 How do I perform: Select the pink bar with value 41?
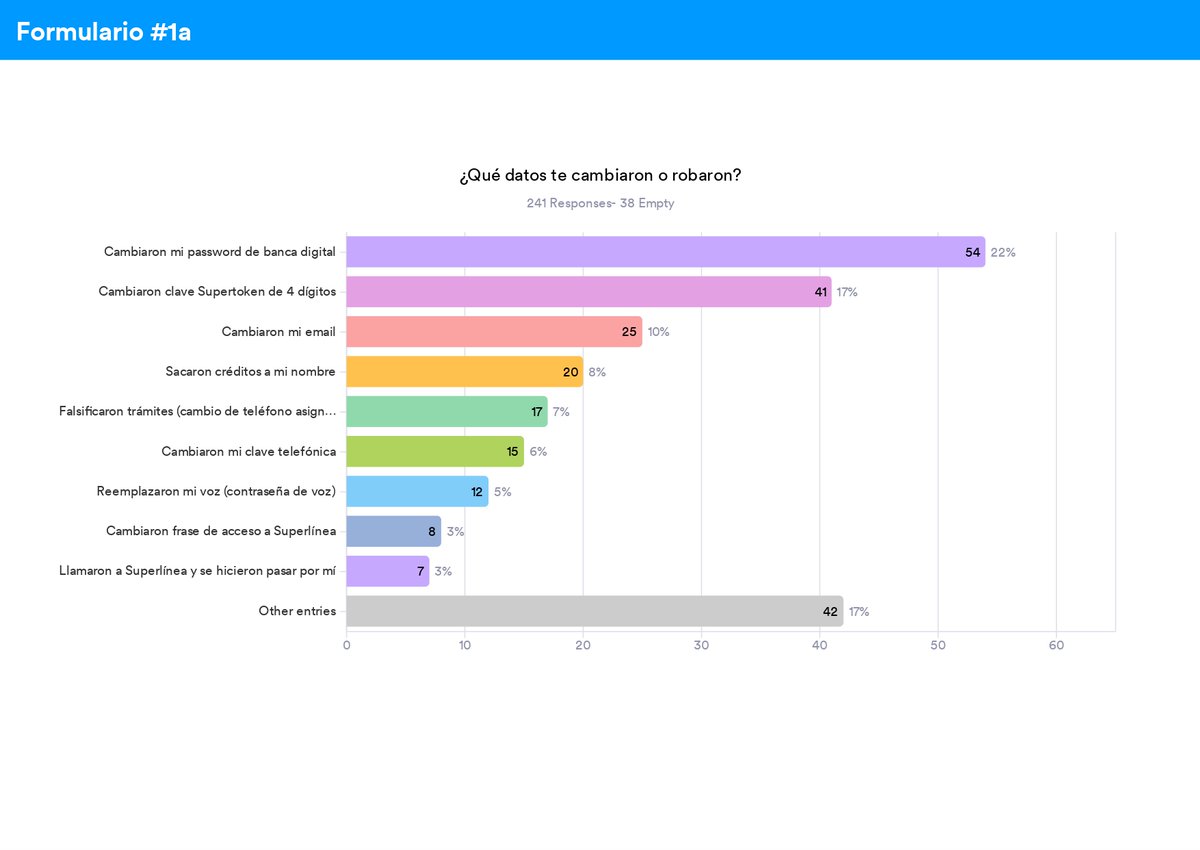point(589,292)
